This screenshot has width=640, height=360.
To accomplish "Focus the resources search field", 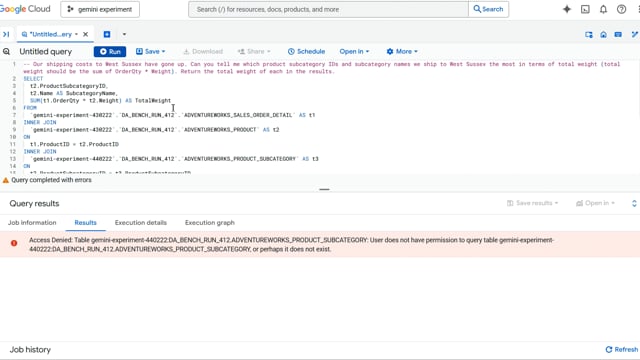I will [x=328, y=9].
